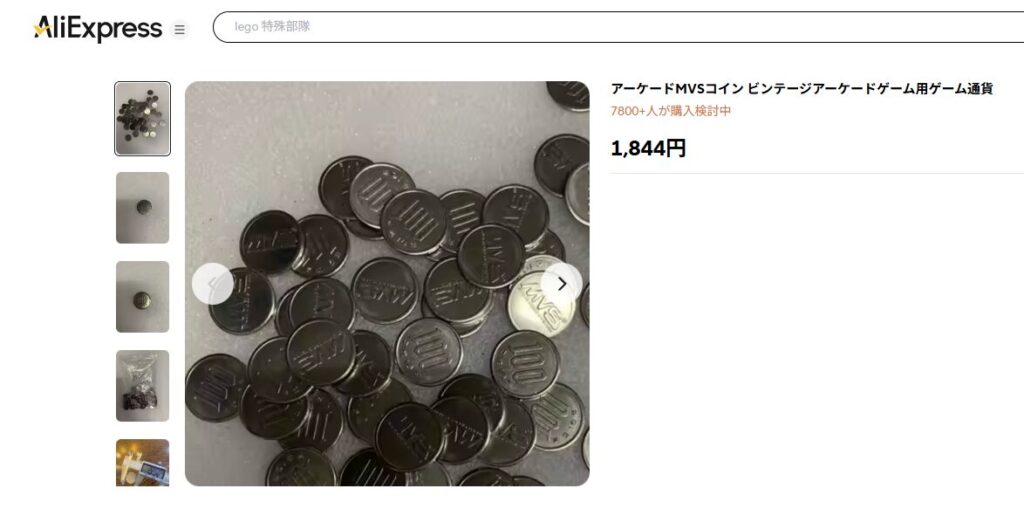Select the third single-coin thumbnail
Image resolution: width=1024 pixels, height=509 pixels.
tap(142, 297)
